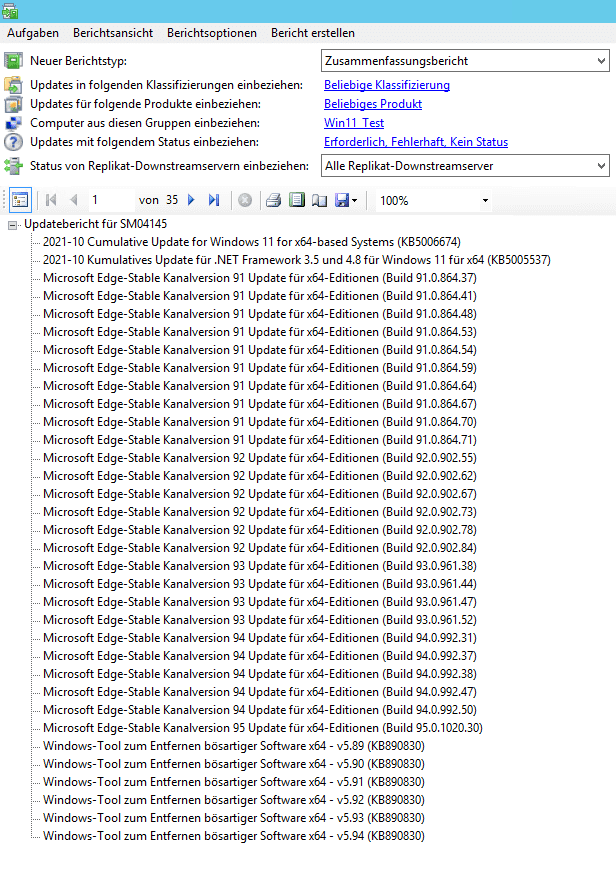
Task: Click Bericht erstellen menu item
Action: (313, 33)
